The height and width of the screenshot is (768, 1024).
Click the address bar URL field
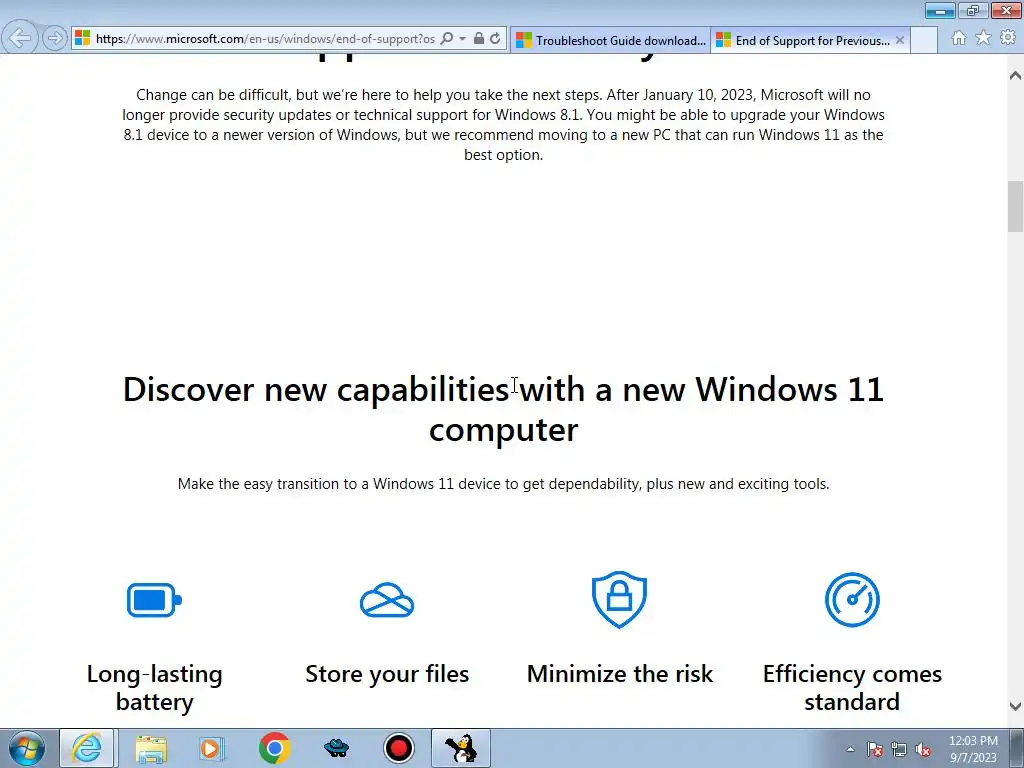[x=264, y=39]
